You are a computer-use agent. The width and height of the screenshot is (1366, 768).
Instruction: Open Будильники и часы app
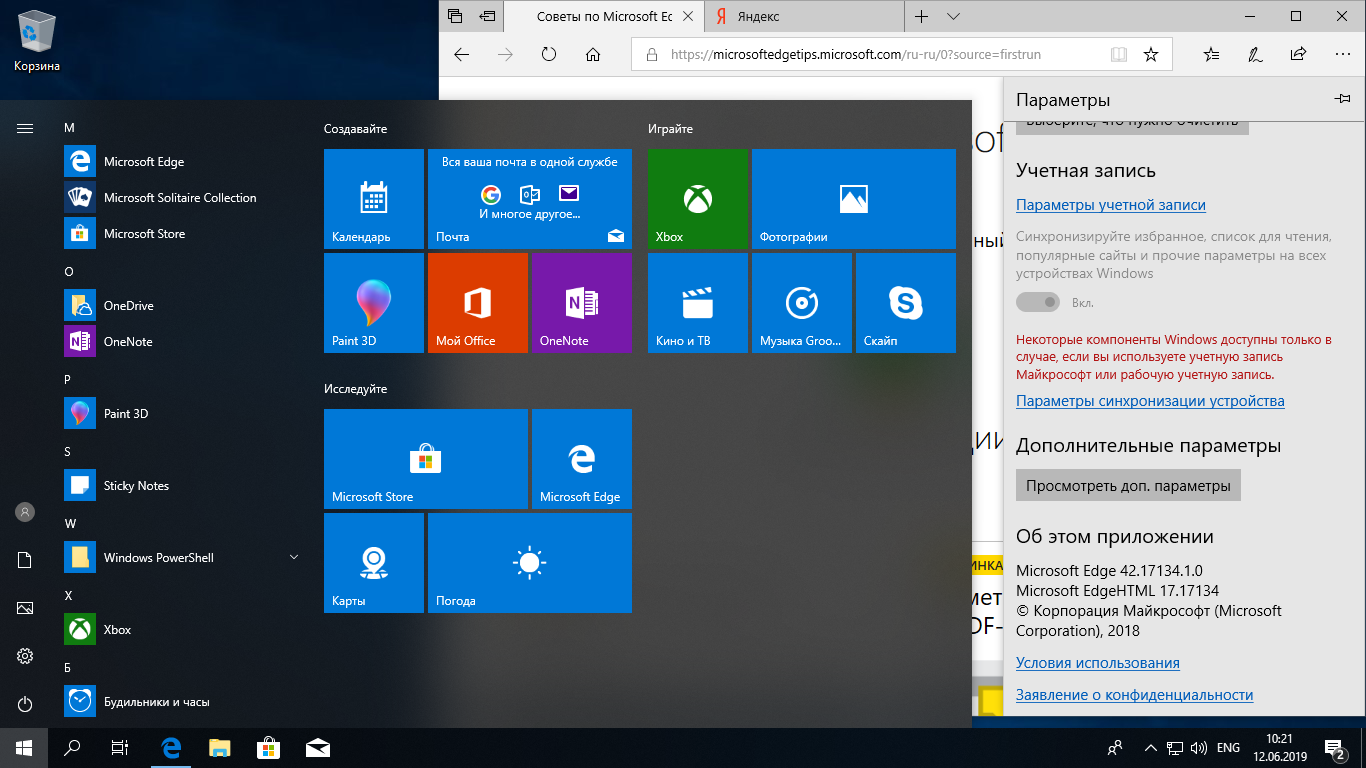click(180, 702)
